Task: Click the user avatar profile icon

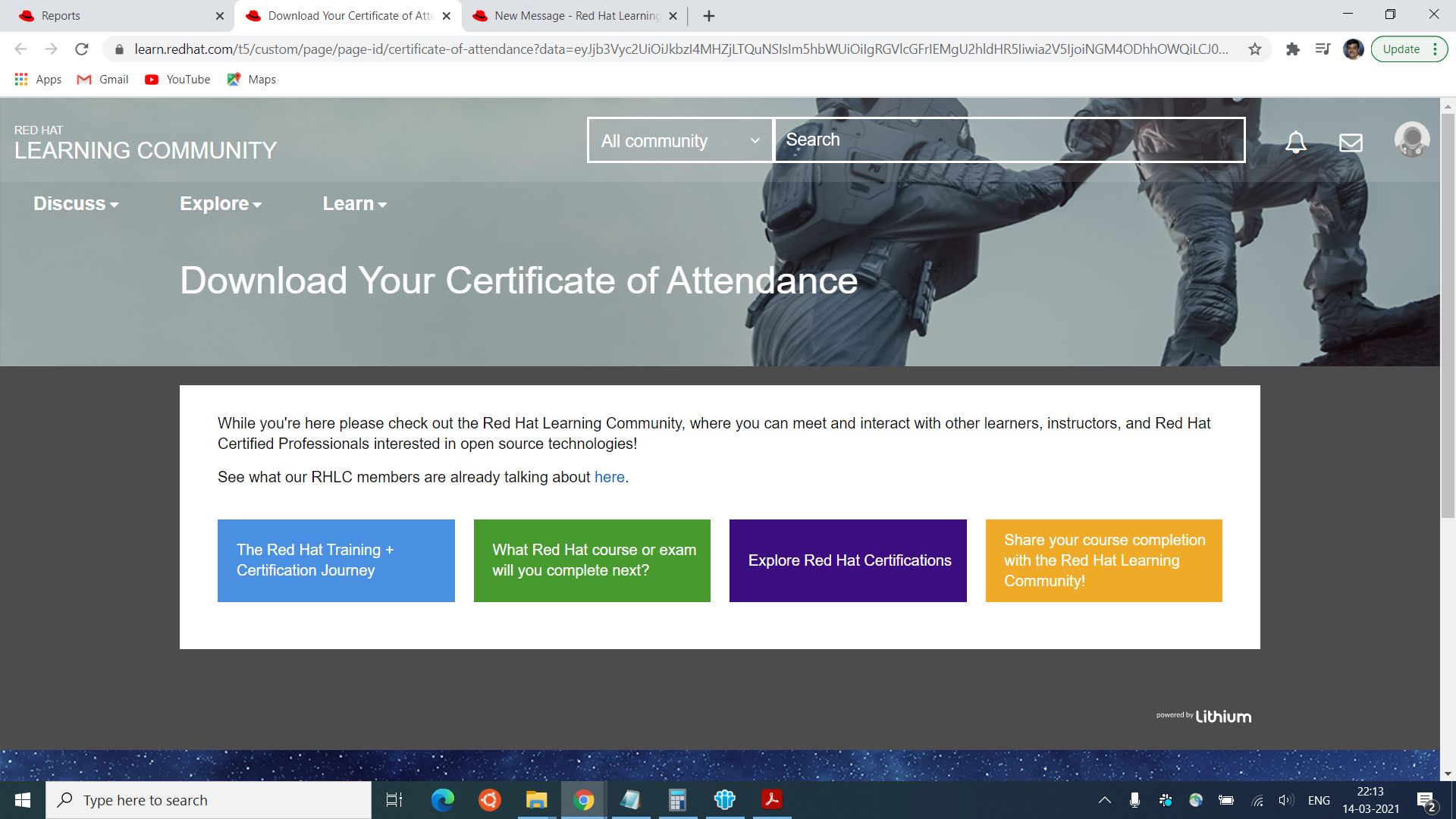Action: pos(1412,140)
